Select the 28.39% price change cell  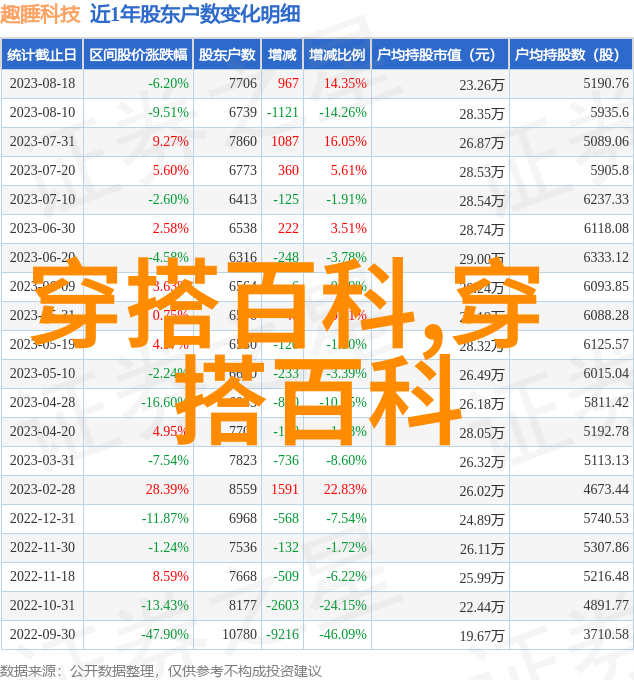click(x=167, y=490)
